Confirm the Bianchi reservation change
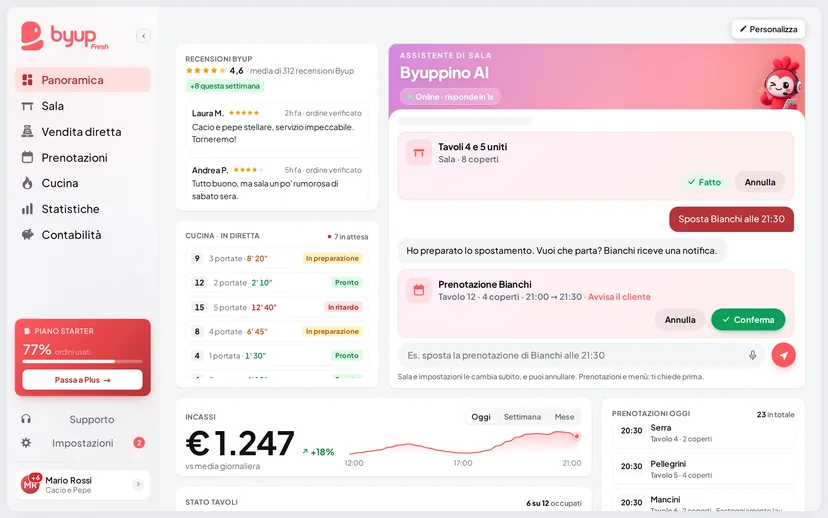828x518 pixels. click(748, 320)
